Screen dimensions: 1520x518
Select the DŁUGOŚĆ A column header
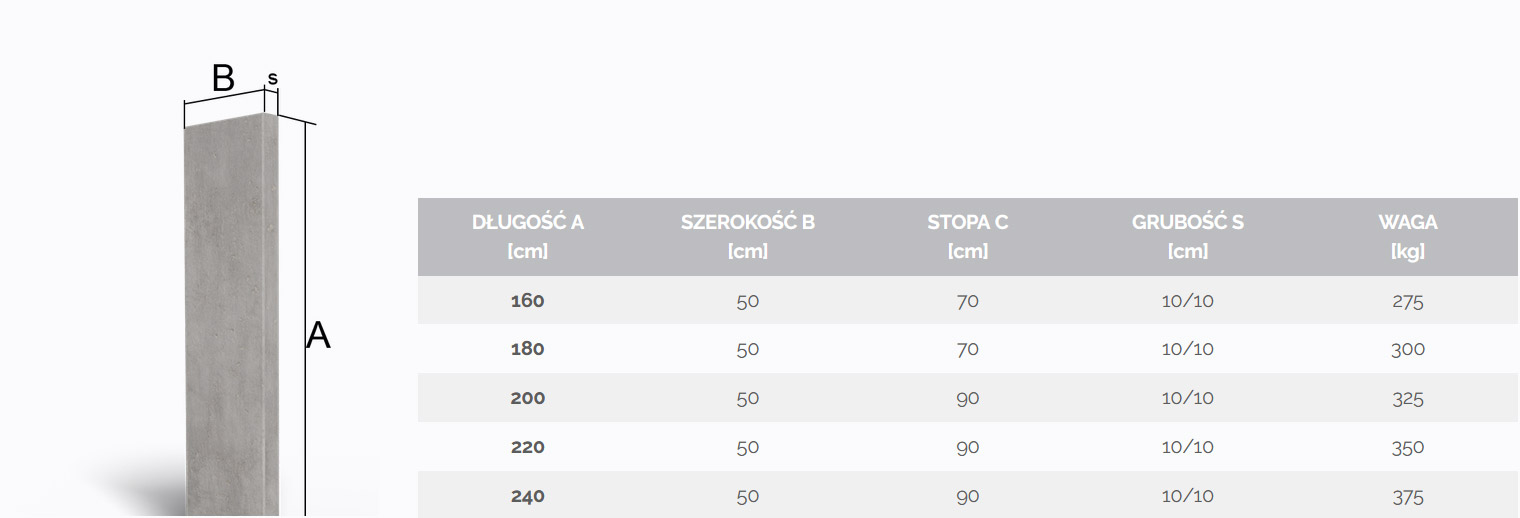click(528, 236)
